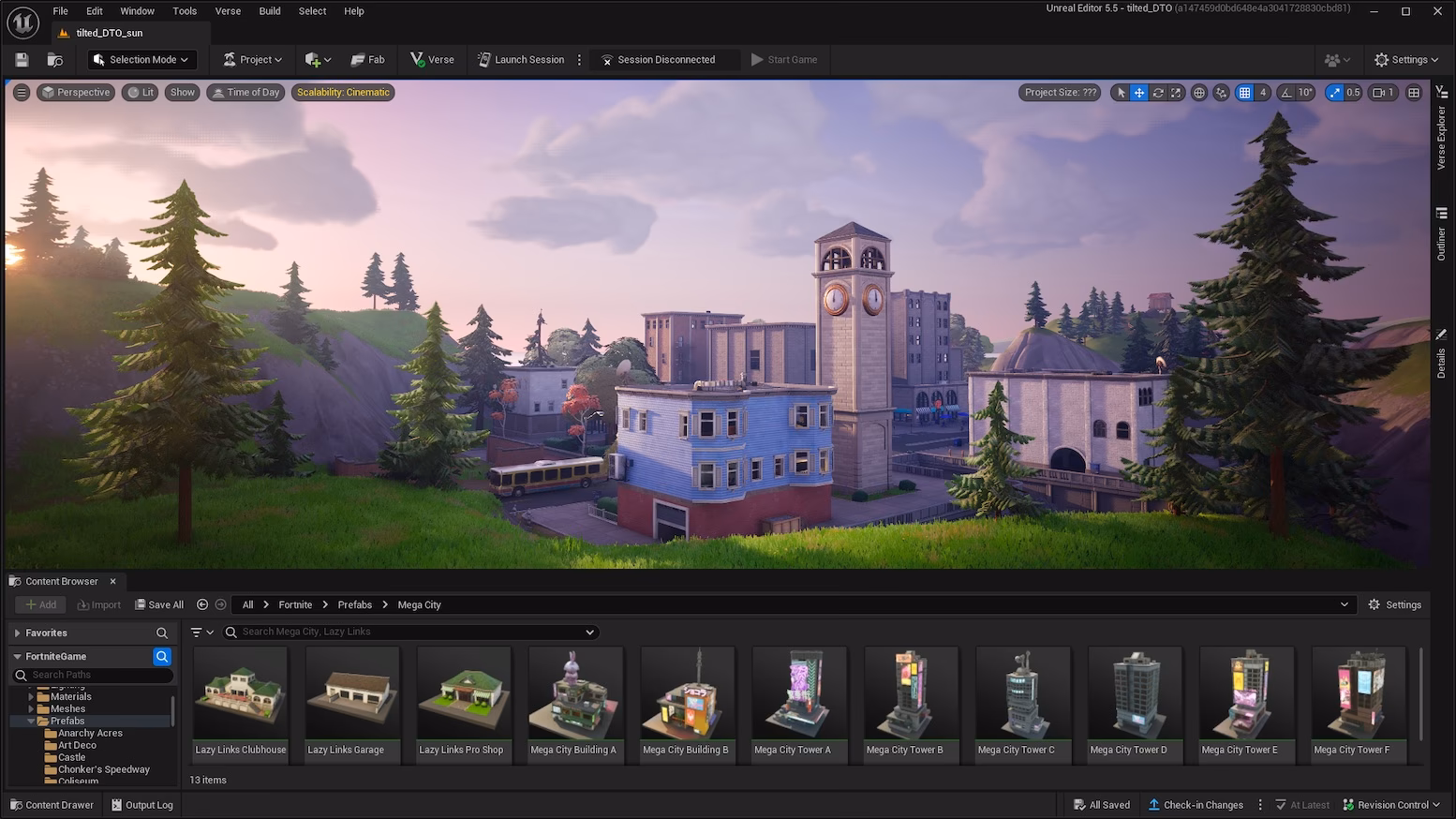Toggle scale snapping in viewport toolbar
Image resolution: width=1456 pixels, height=819 pixels.
click(1334, 93)
